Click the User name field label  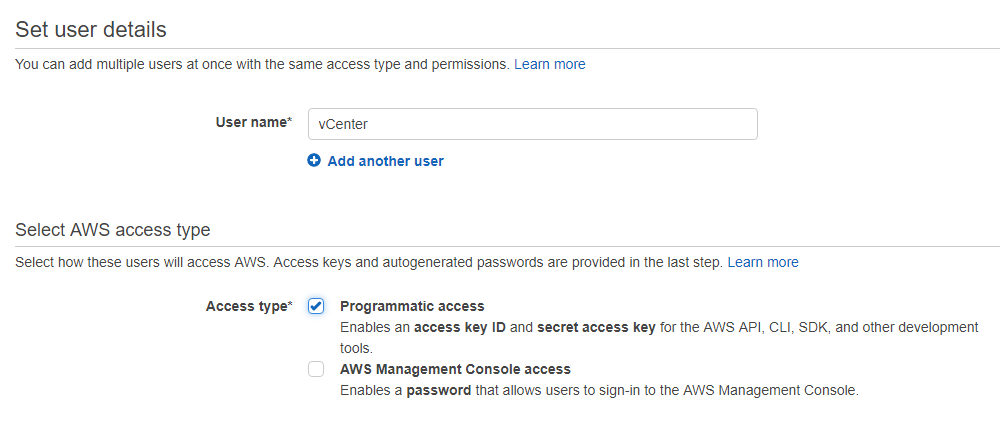[254, 122]
